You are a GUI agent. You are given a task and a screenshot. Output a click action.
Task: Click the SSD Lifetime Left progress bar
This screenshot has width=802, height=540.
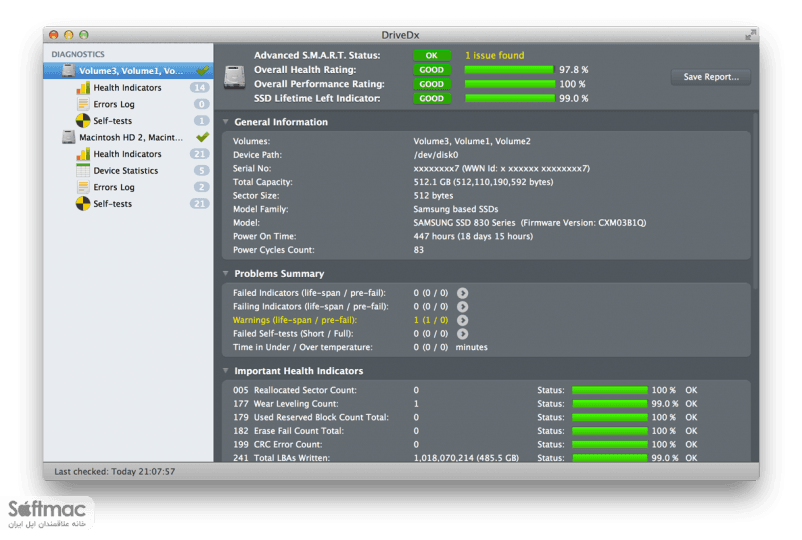pos(509,98)
